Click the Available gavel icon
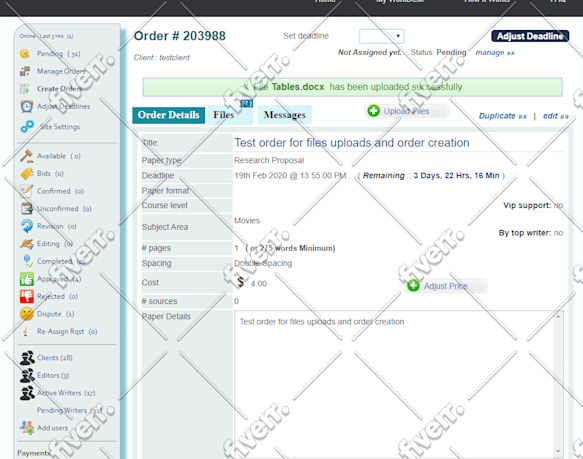 [x=26, y=156]
